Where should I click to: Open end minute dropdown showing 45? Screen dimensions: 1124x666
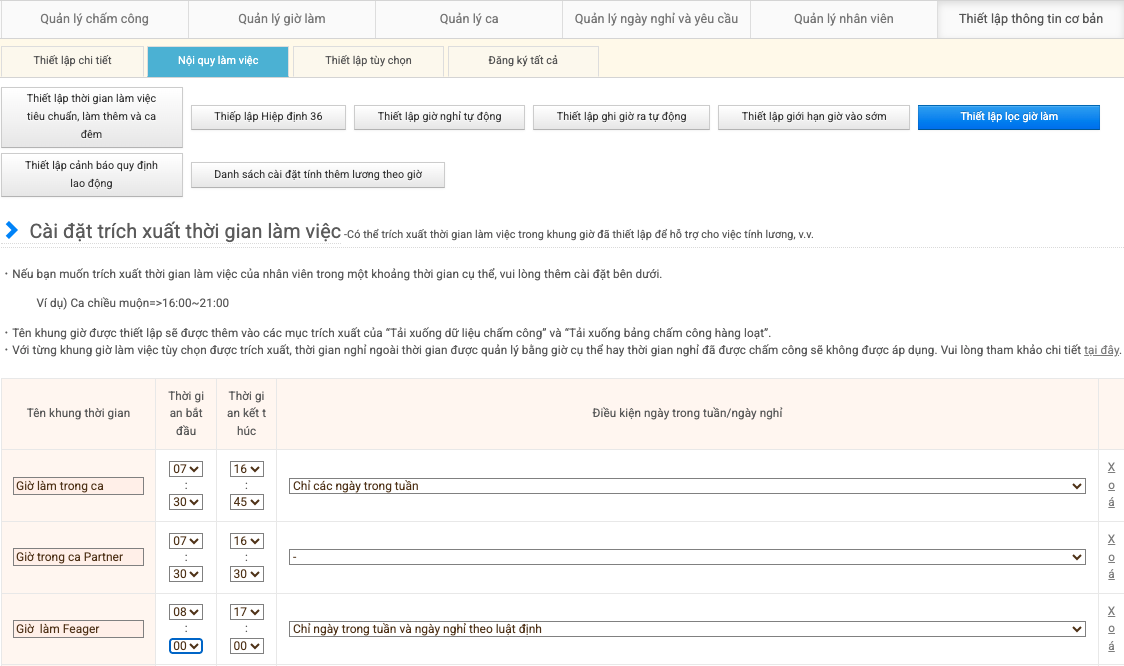[247, 502]
